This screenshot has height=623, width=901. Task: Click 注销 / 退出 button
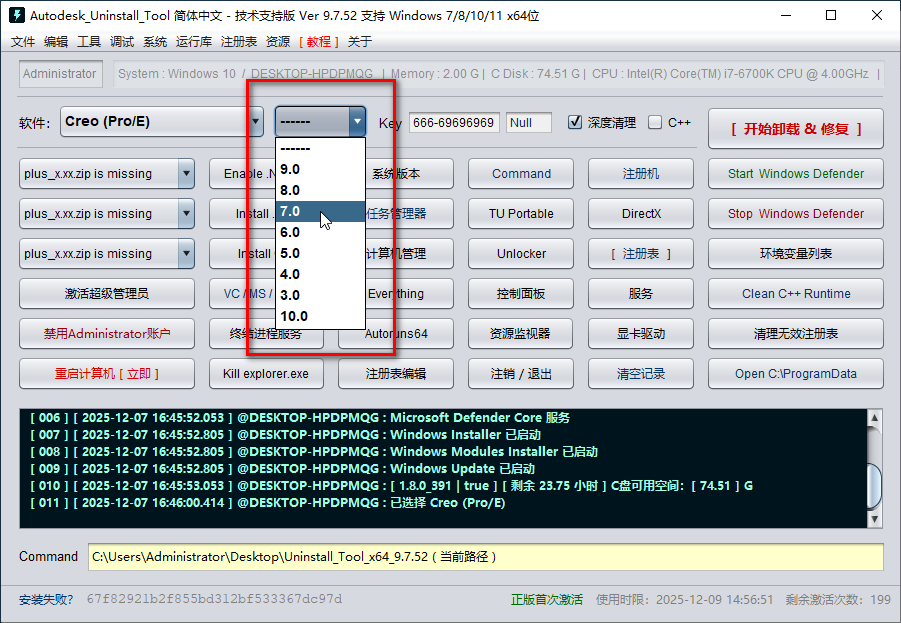point(521,374)
